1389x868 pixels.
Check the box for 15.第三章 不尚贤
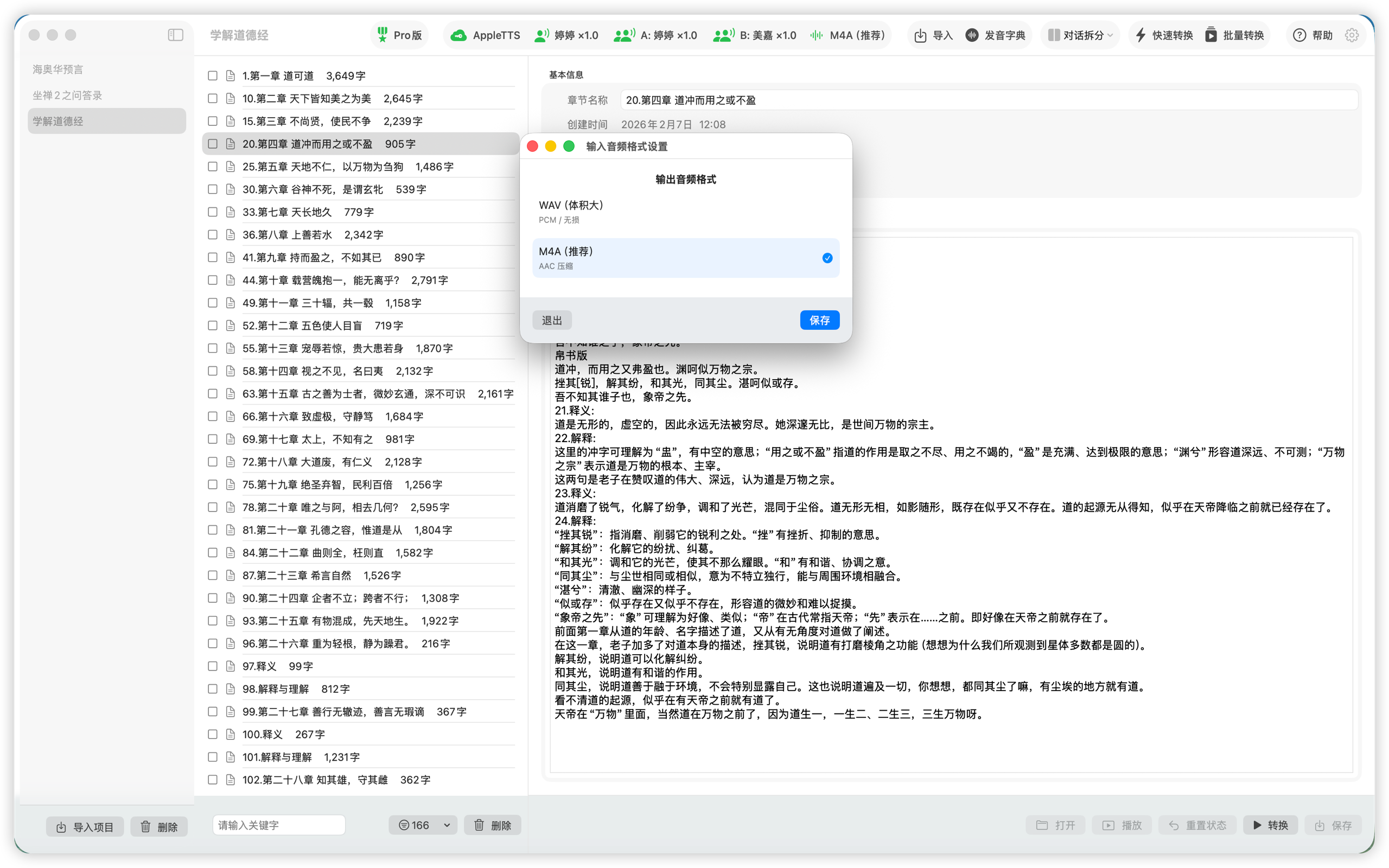(x=212, y=121)
